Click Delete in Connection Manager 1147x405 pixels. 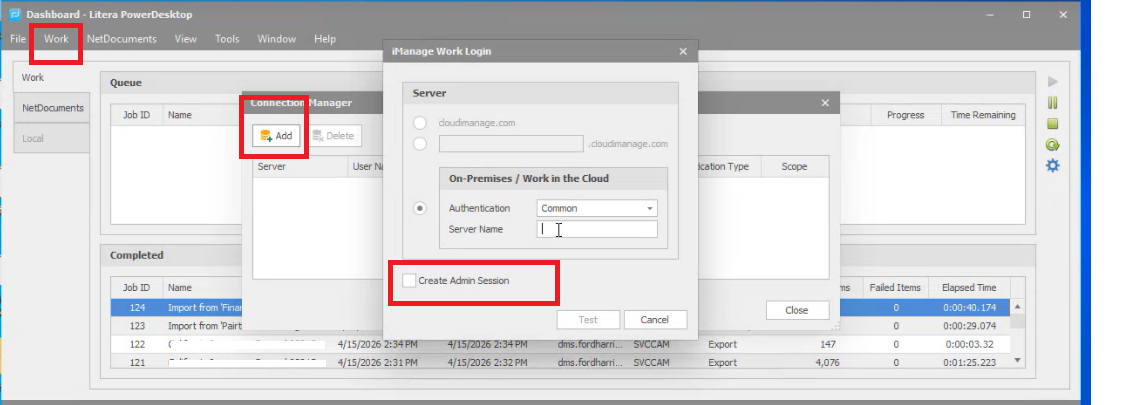(x=333, y=135)
